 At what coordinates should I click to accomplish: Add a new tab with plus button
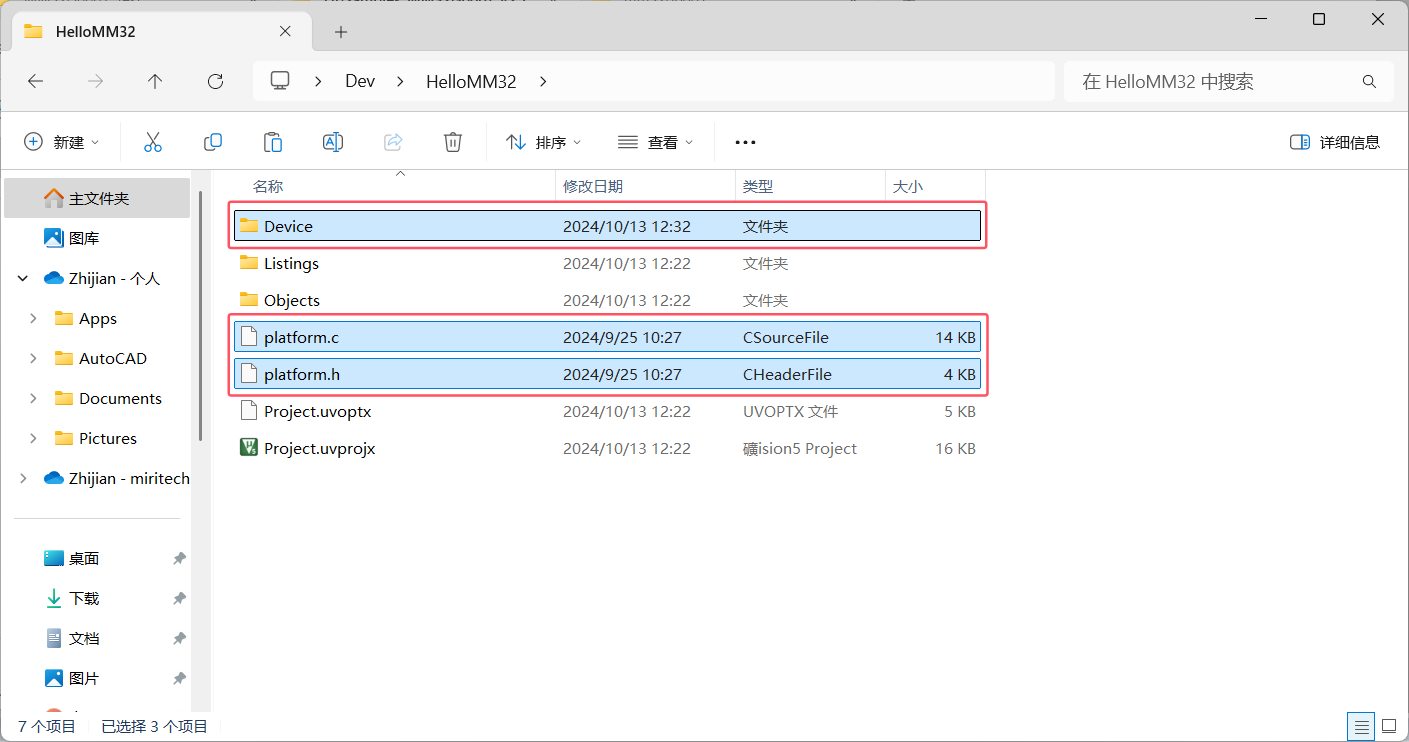coord(340,32)
